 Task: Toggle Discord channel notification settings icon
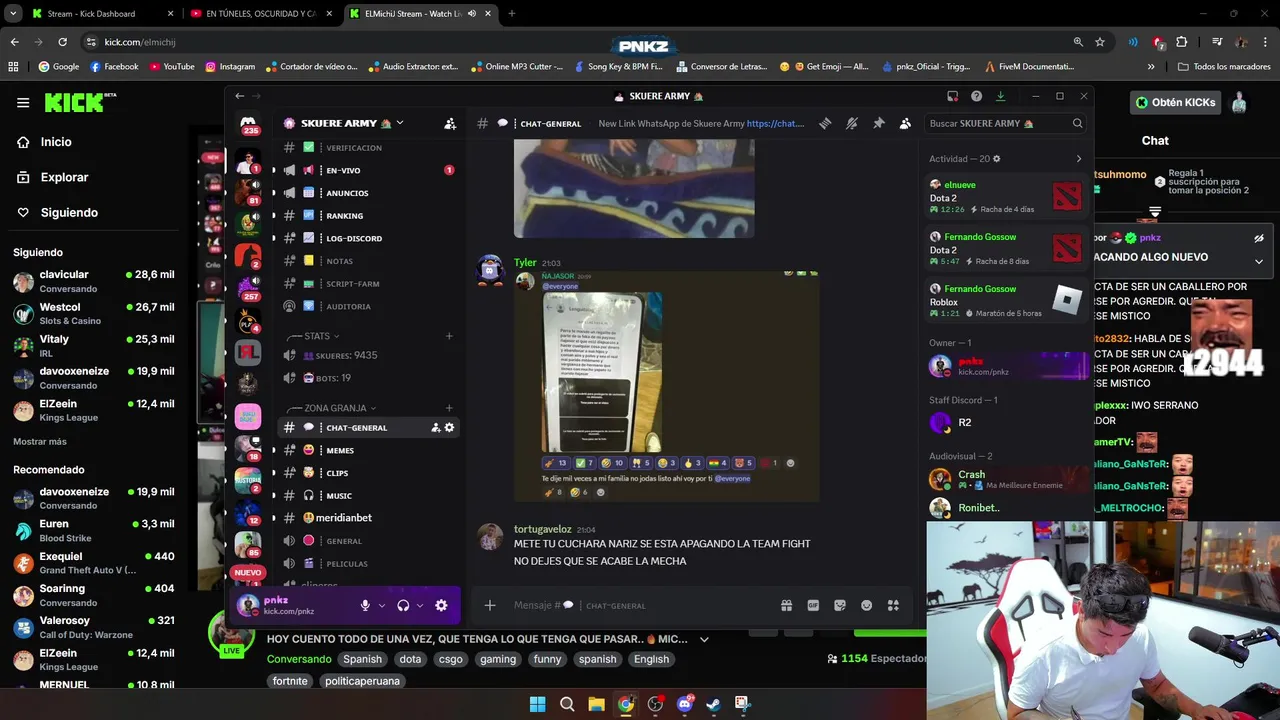[x=852, y=123]
